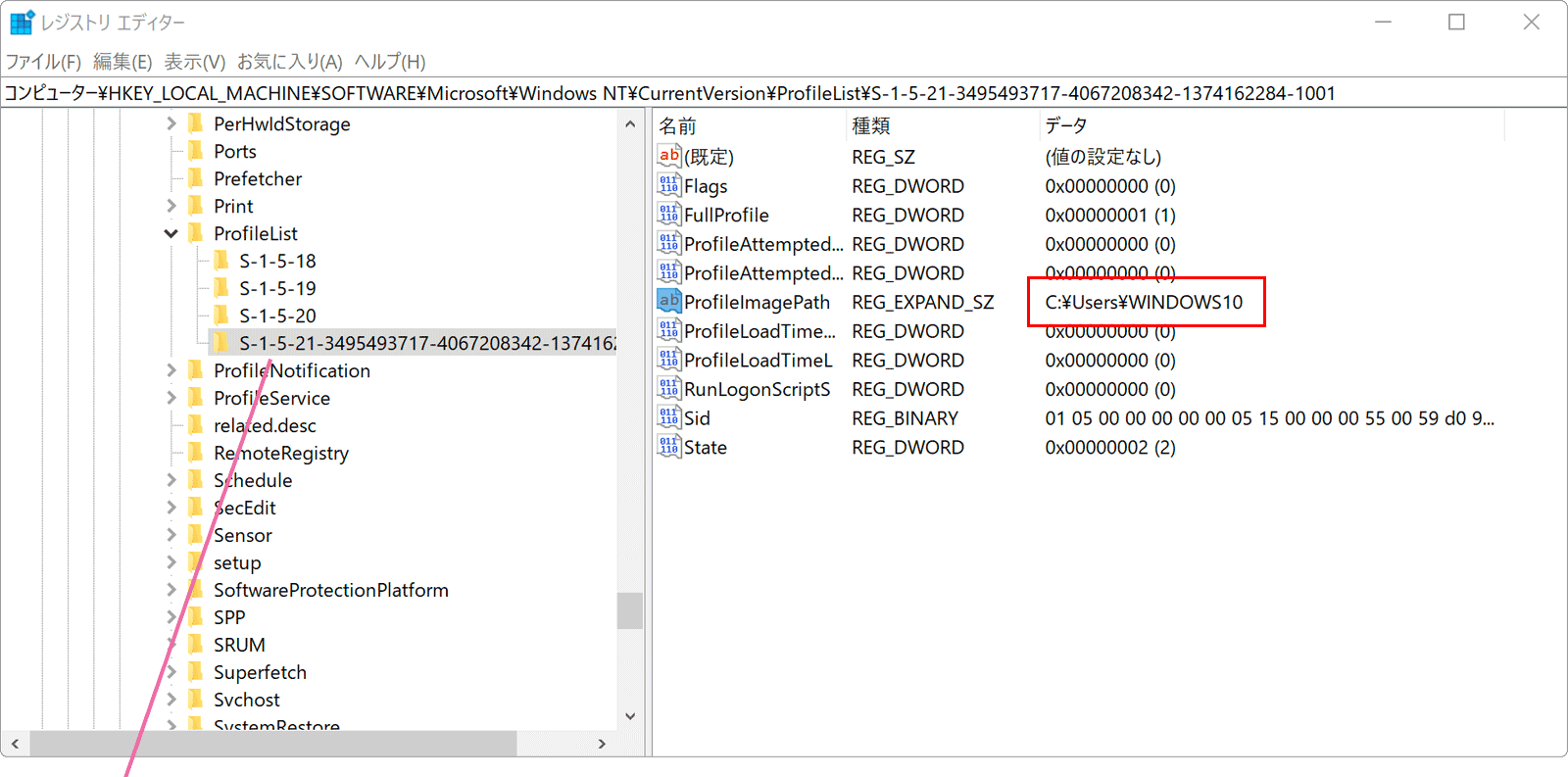Expand the SecEdit tree node
Viewport: 1568px width, 777px height.
click(171, 508)
